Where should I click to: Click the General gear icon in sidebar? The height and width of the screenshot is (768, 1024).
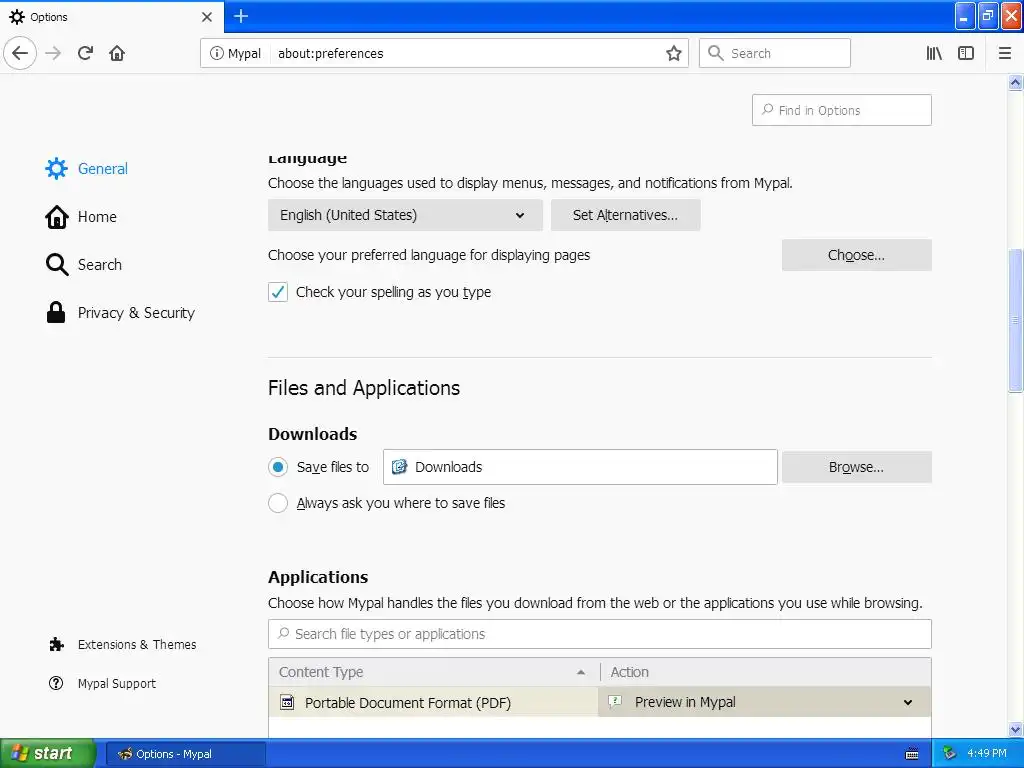click(56, 168)
